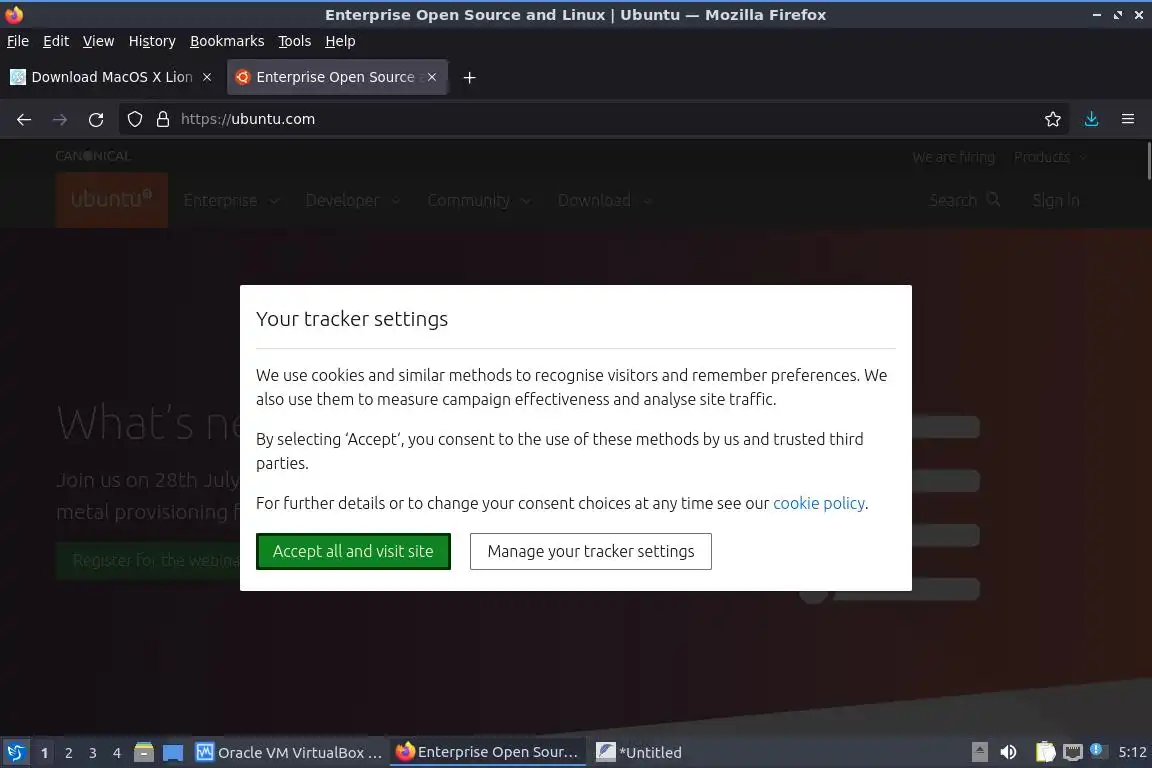
Task: Open the File menu
Action: 18,41
